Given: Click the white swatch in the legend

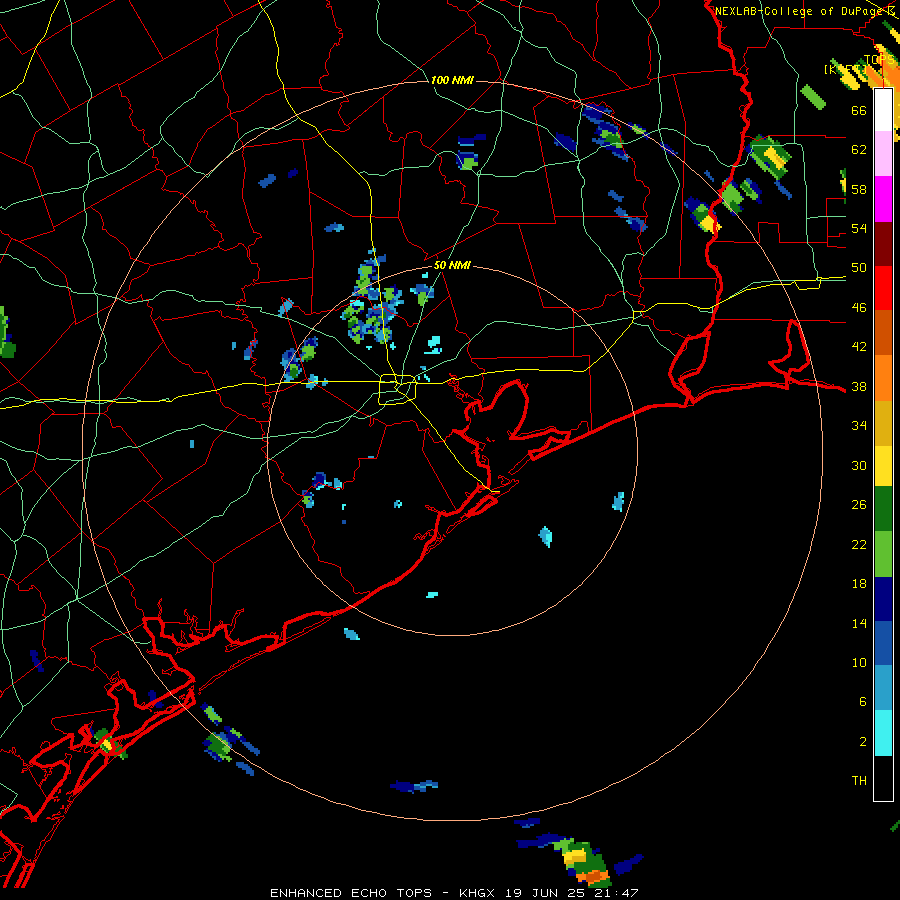Looking at the screenshot, I should tap(883, 110).
